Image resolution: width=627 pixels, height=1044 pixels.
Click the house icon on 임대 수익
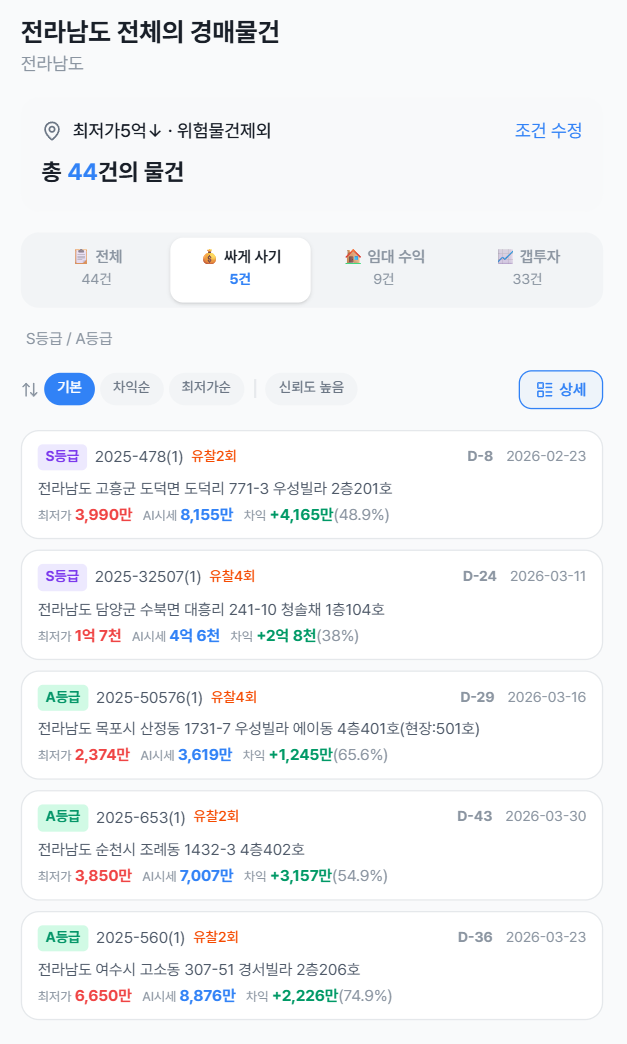pyautogui.click(x=353, y=257)
